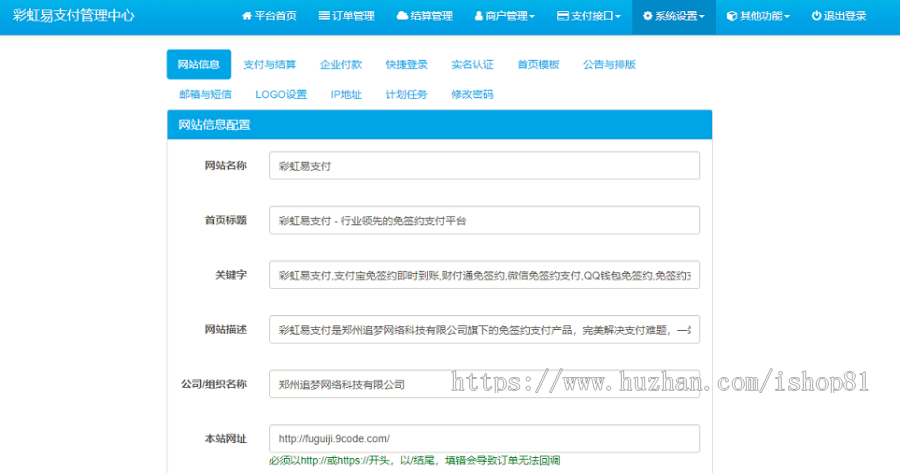Click the 彩虹易支付管理中心 brand title

73,15
